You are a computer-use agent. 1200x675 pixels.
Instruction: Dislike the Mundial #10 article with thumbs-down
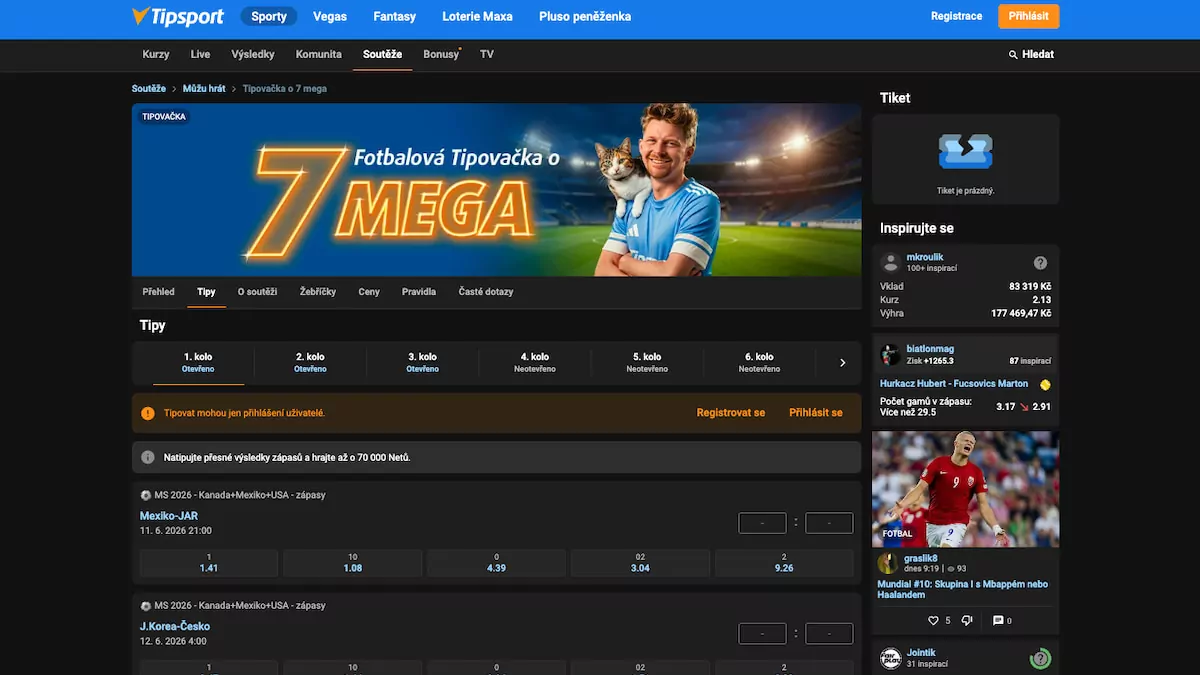[x=966, y=621]
